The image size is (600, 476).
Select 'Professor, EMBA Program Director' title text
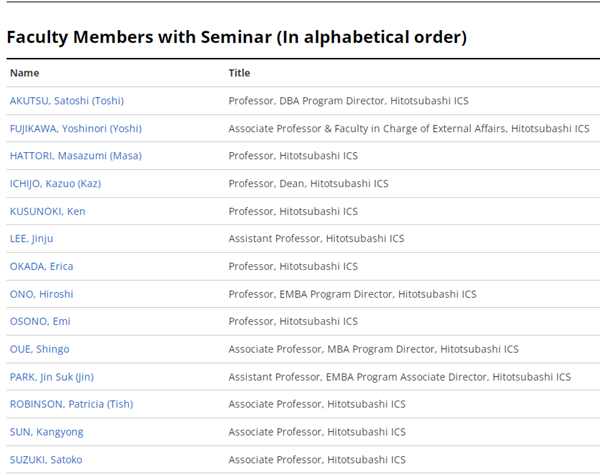[352, 294]
